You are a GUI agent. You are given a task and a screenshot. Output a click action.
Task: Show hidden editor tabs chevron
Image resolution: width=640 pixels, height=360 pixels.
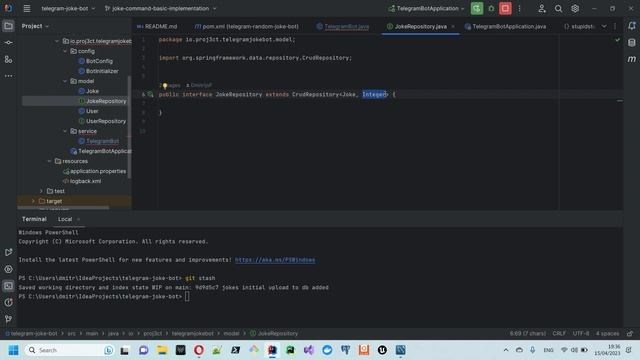point(604,26)
